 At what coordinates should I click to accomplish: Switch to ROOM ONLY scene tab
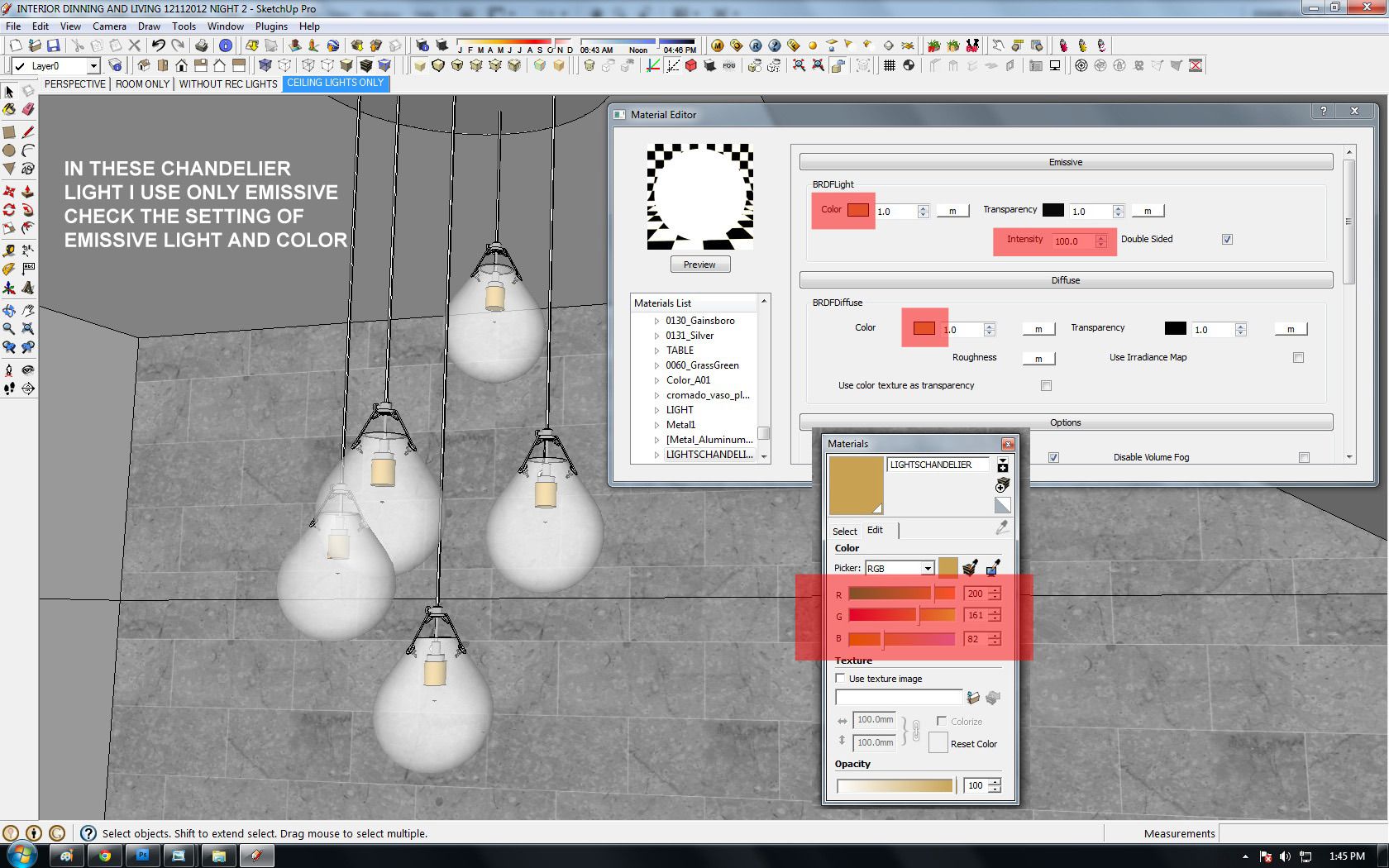(142, 84)
